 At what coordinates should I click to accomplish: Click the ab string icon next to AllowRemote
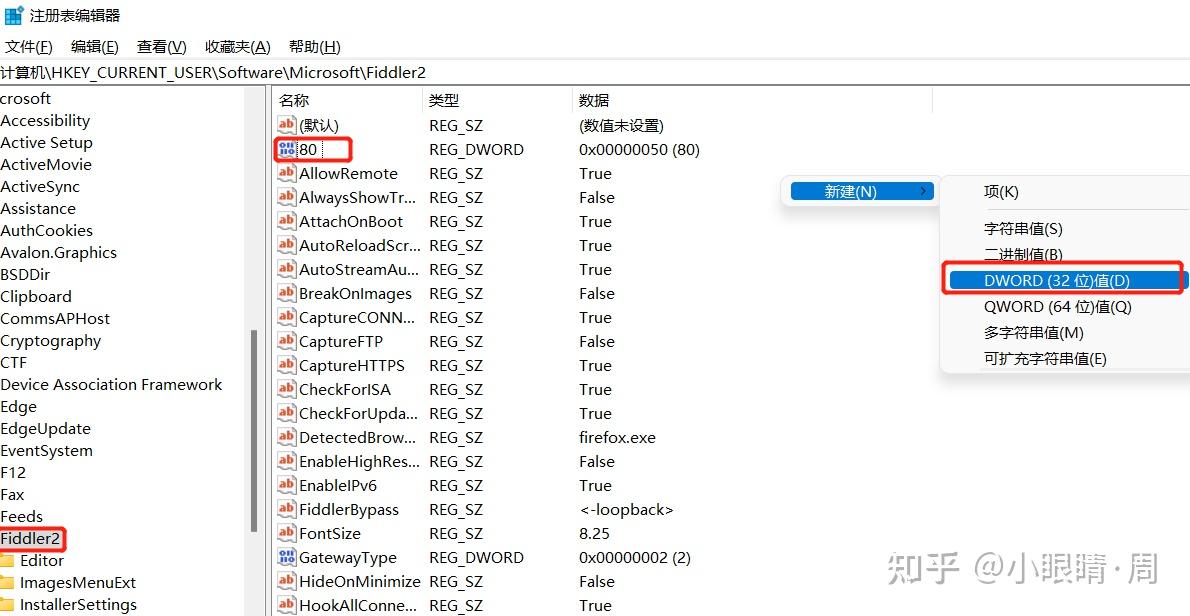tap(286, 173)
